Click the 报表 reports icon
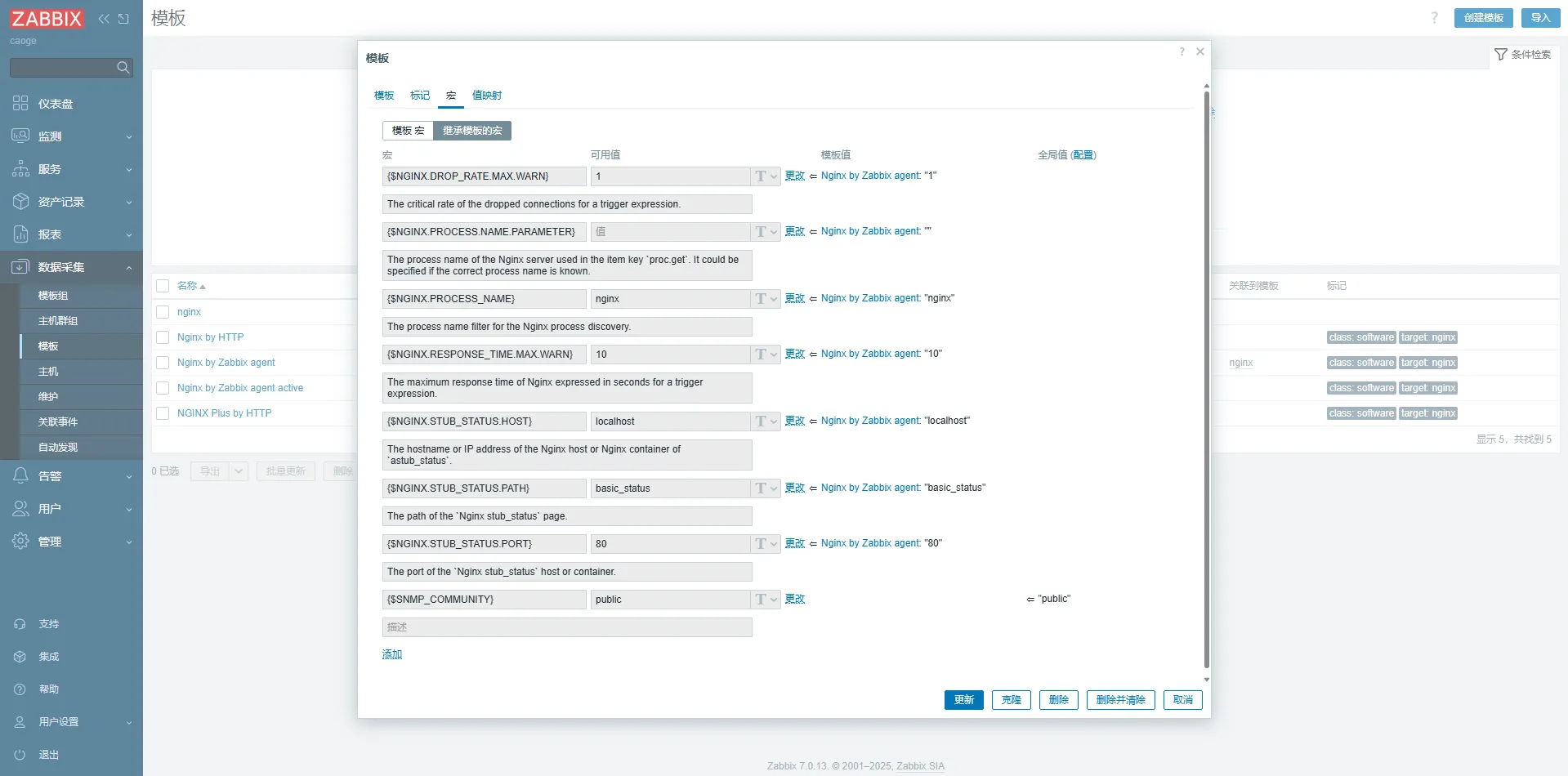The height and width of the screenshot is (776, 1568). click(x=20, y=234)
